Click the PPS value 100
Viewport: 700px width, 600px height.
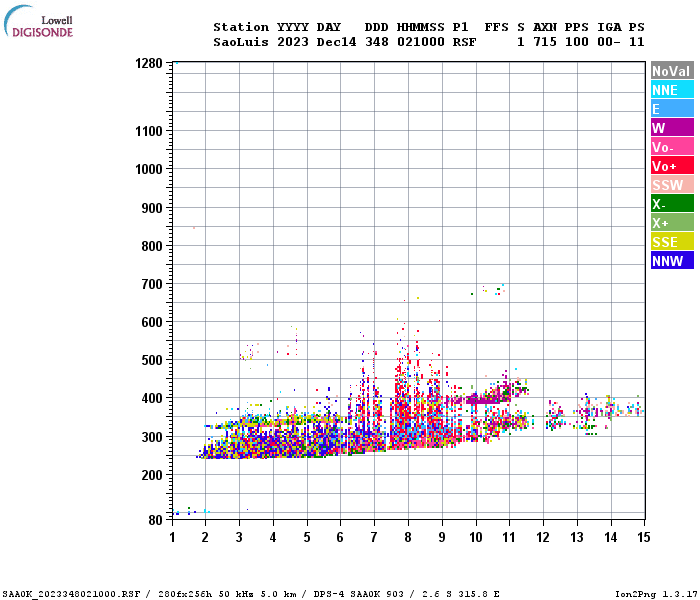577,42
